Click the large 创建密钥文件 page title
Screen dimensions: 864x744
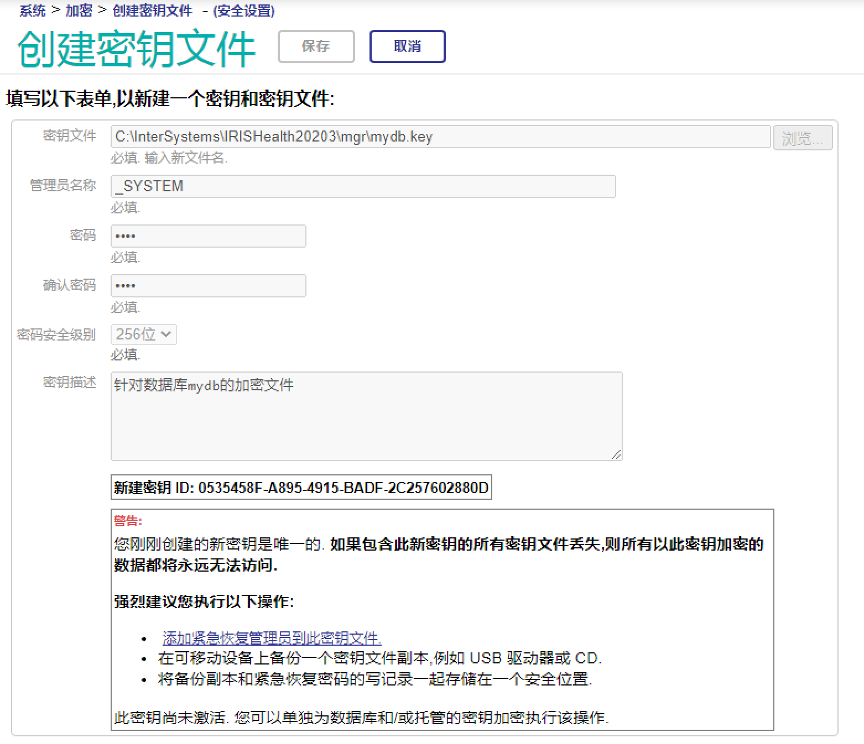pos(137,48)
